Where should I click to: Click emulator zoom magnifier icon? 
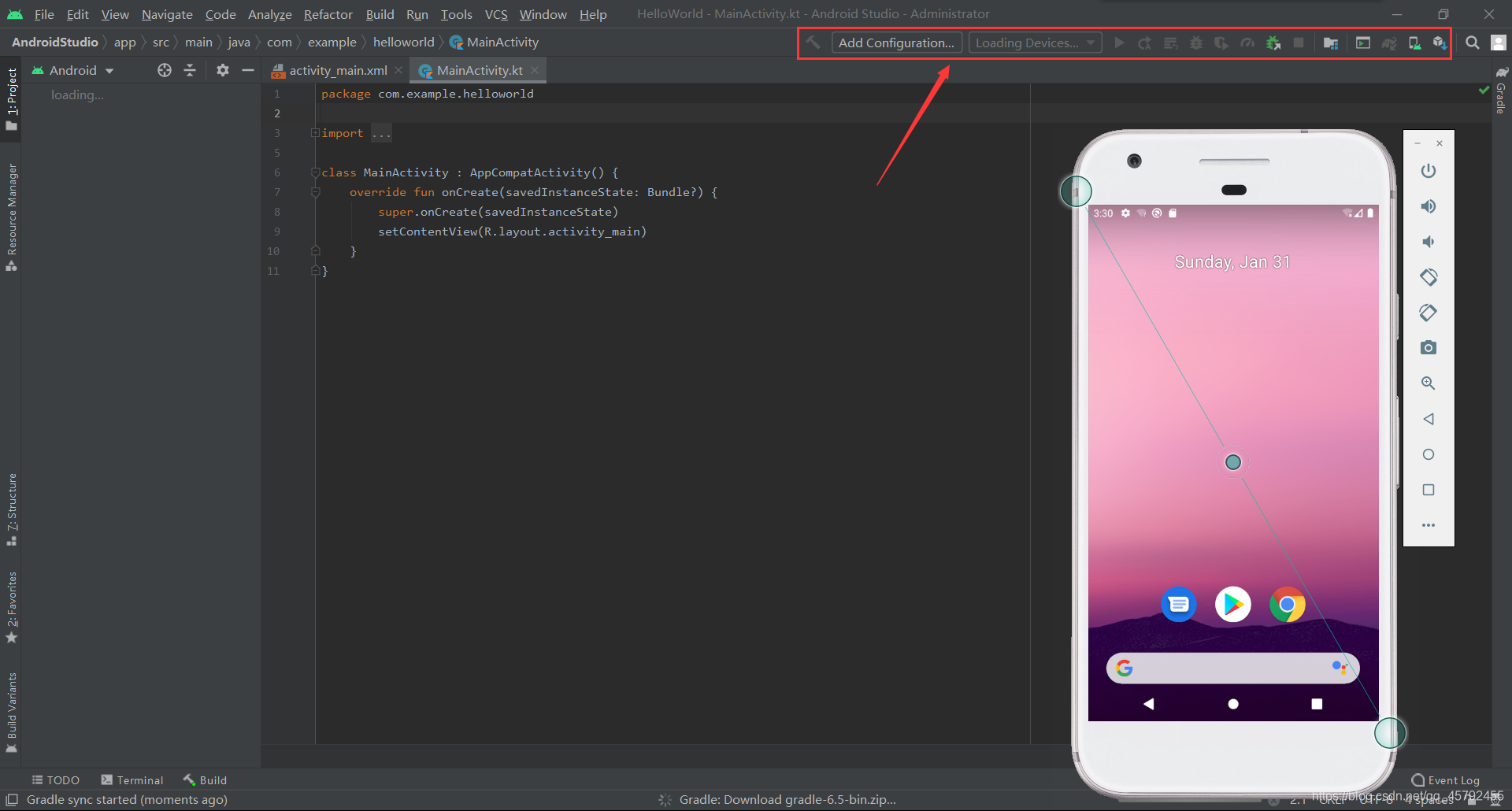click(x=1429, y=383)
